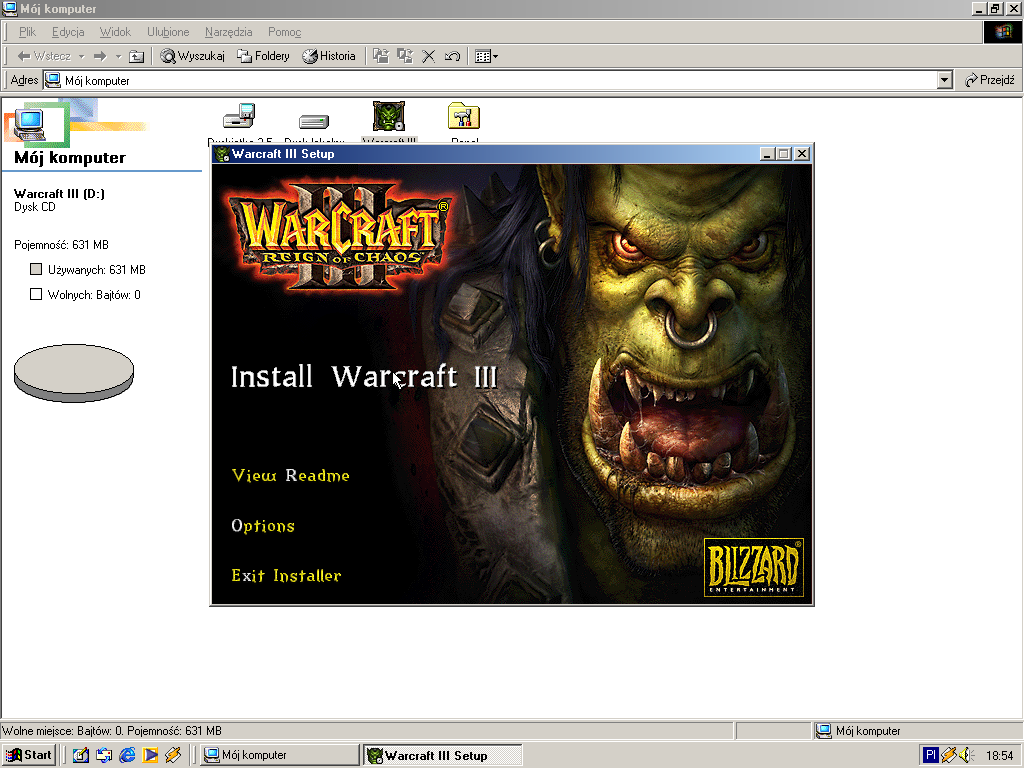Click the Undo toolbar icon
The height and width of the screenshot is (768, 1024).
click(x=452, y=56)
